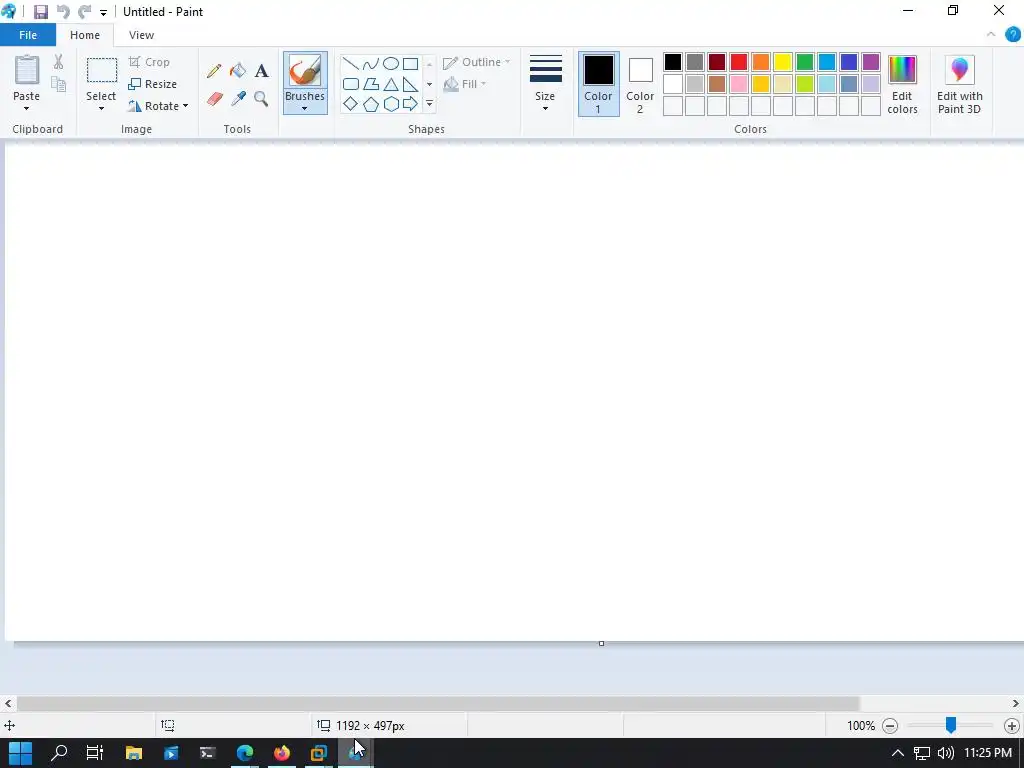Click the Undo arrow in title bar
Image resolution: width=1024 pixels, height=768 pixels.
[x=62, y=11]
